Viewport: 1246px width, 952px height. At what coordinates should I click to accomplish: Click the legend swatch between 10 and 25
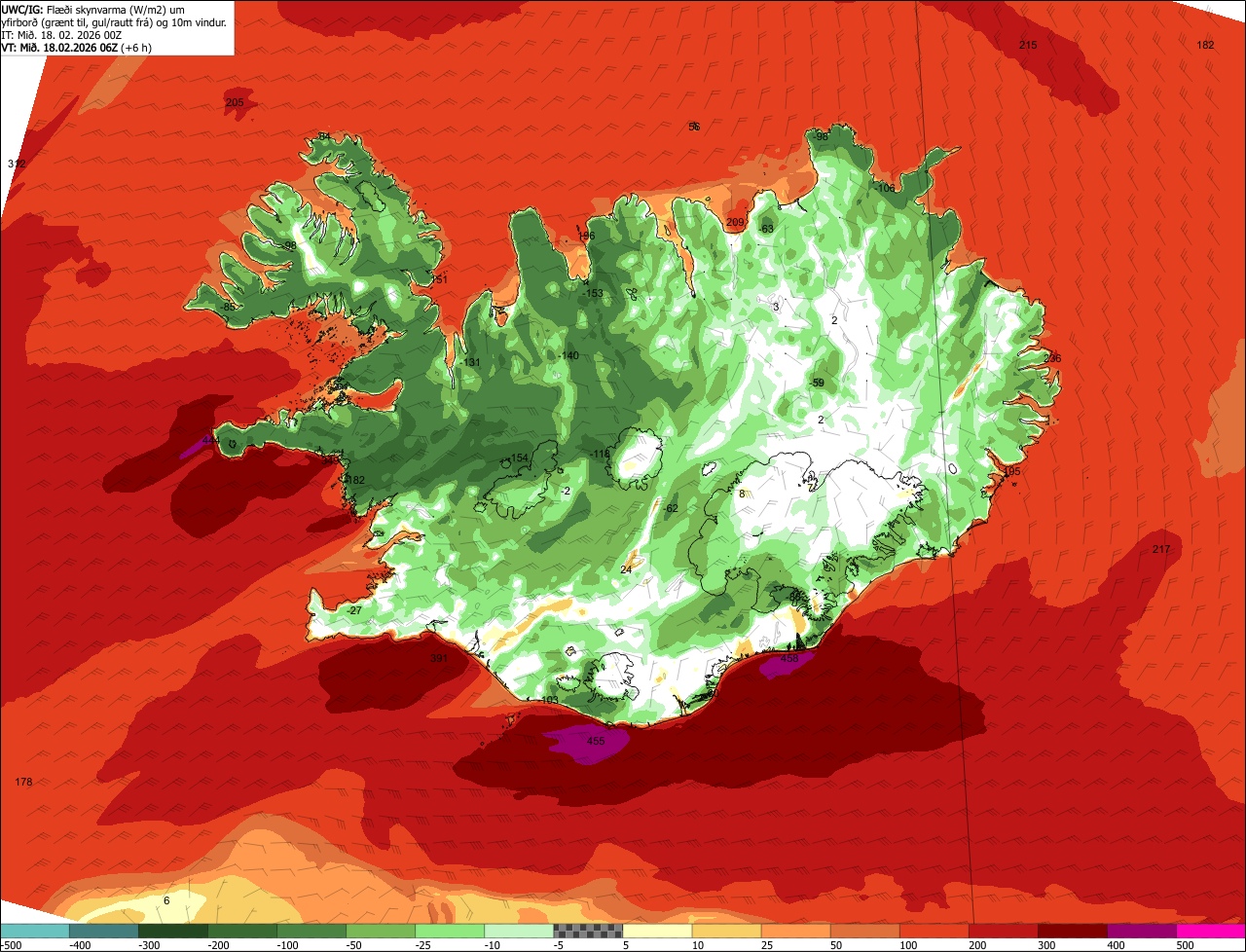[726, 931]
